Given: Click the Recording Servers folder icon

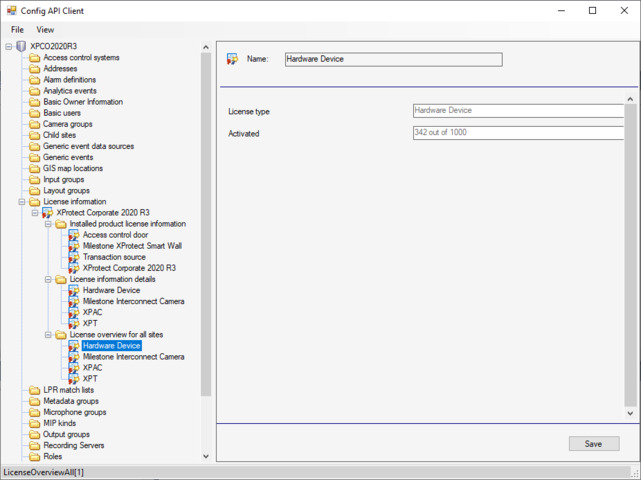Looking at the screenshot, I should [35, 446].
